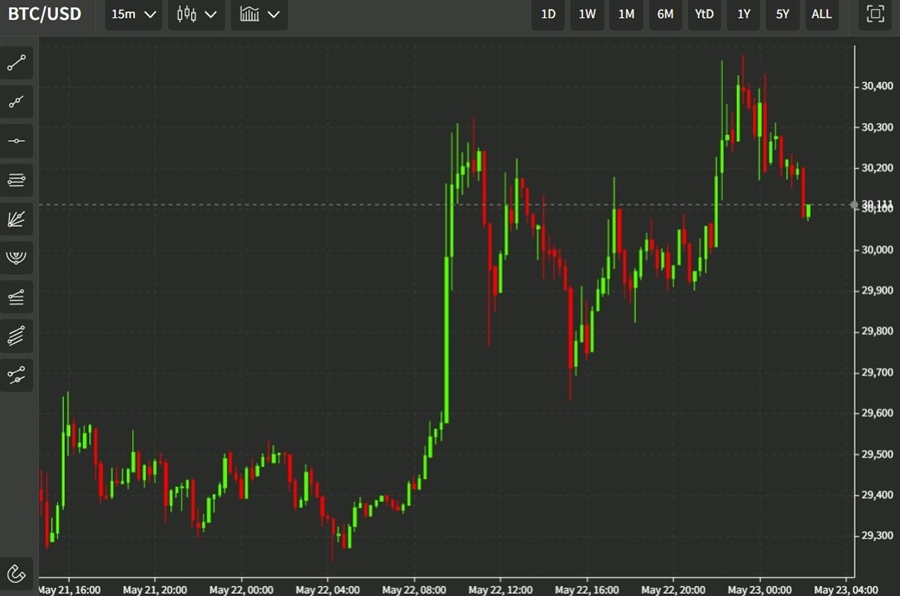Click the 30,000 price axis label

tap(877, 250)
